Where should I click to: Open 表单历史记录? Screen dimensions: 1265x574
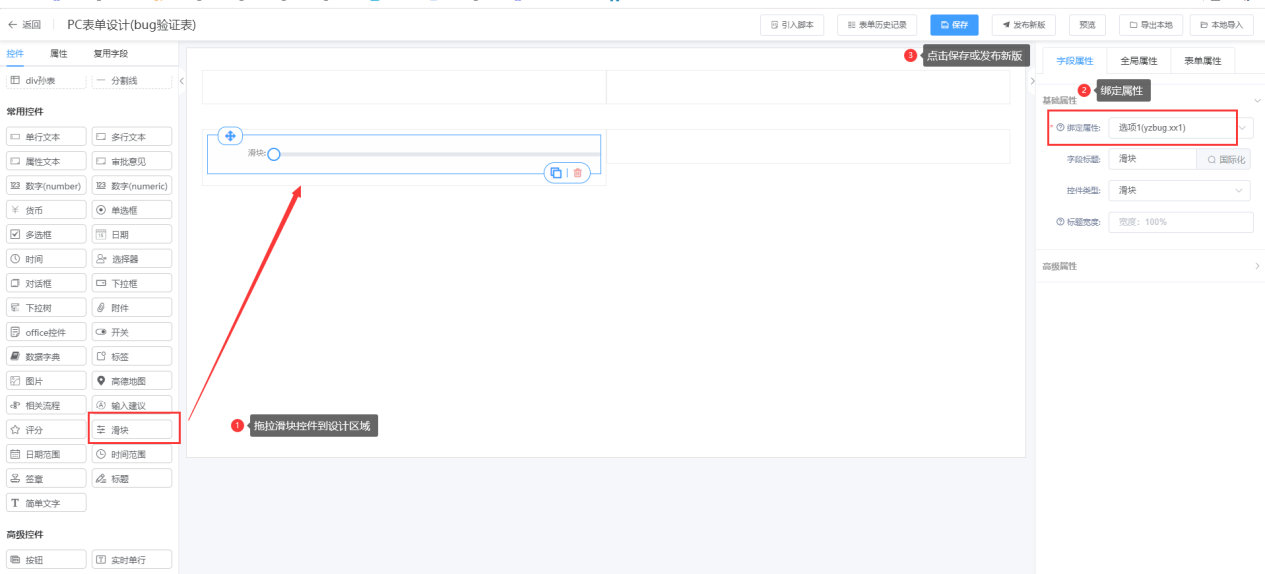877,25
